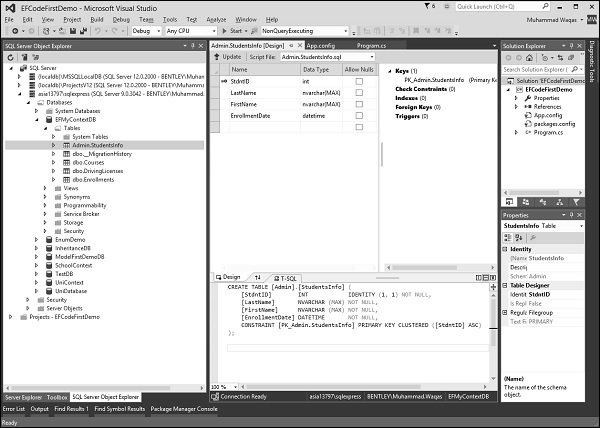
Task: Click the Home icon in Solution Explorer
Action: pos(531,58)
